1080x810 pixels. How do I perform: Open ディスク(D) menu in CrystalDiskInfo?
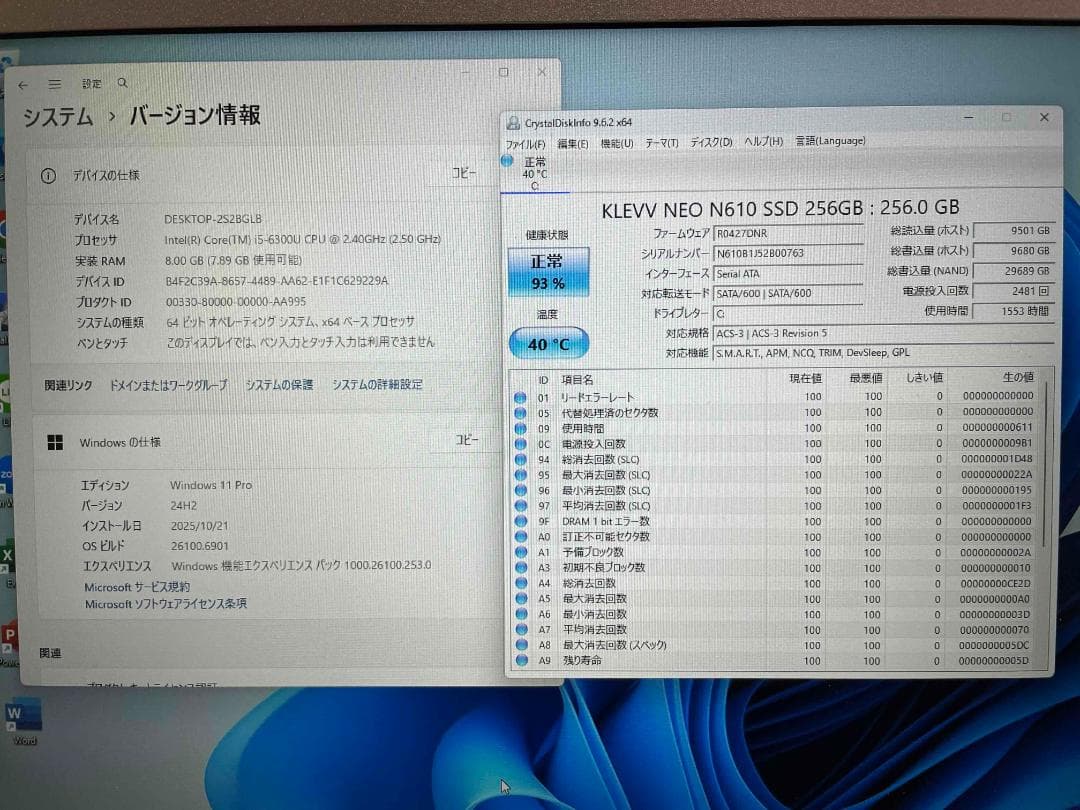(711, 142)
